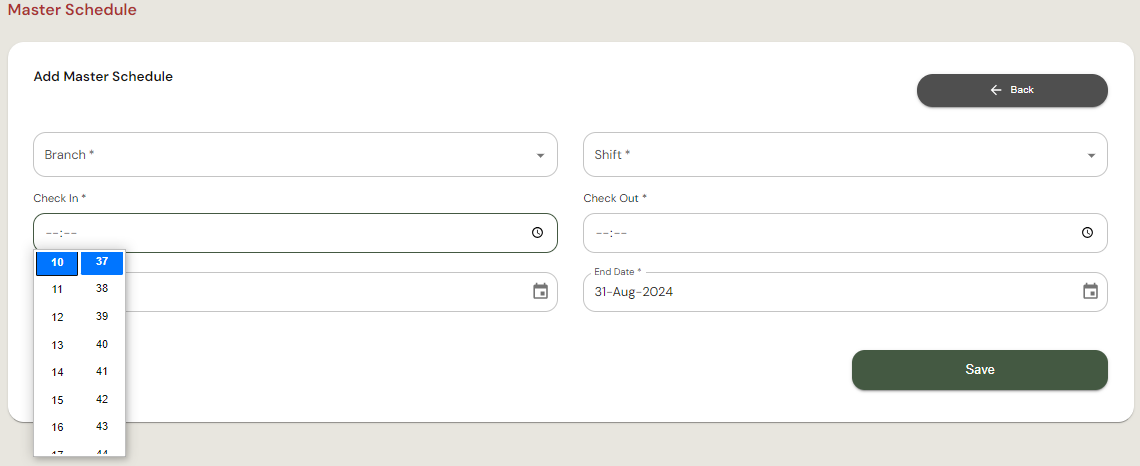This screenshot has height=466, width=1140.
Task: Open the End Date calendar icon
Action: pyautogui.click(x=1090, y=292)
